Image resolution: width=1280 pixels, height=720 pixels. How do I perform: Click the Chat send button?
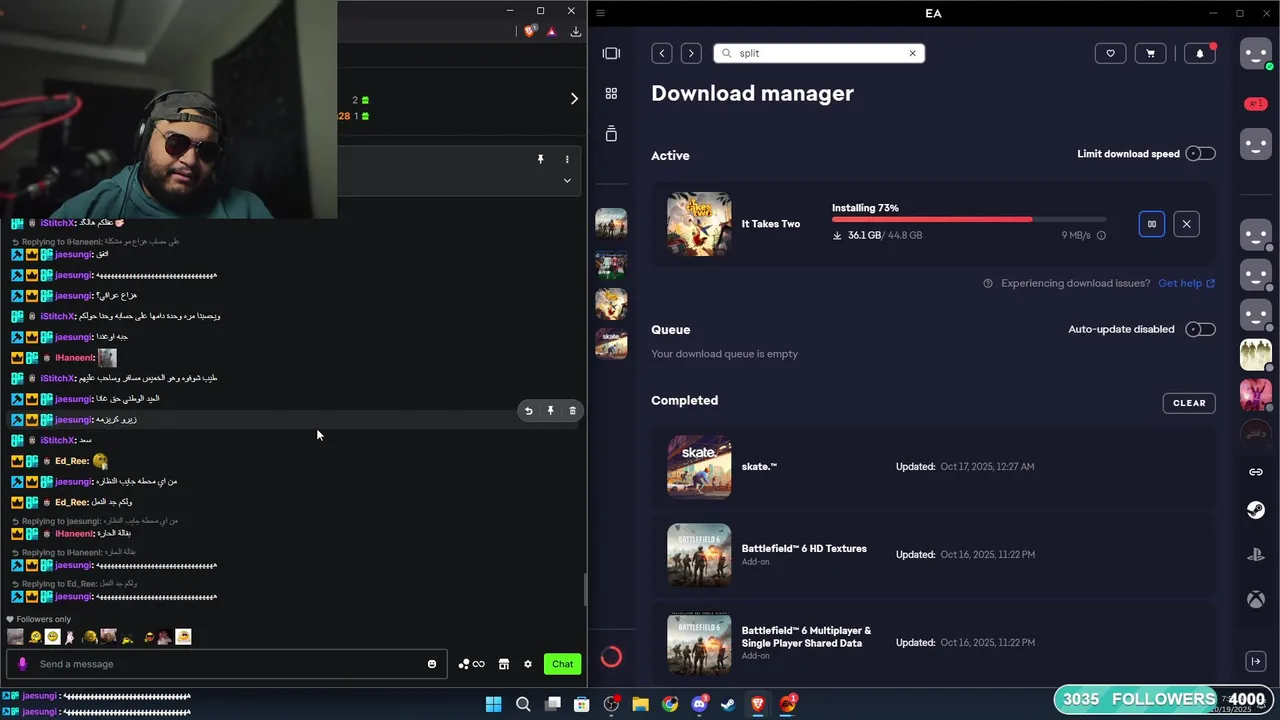point(562,664)
